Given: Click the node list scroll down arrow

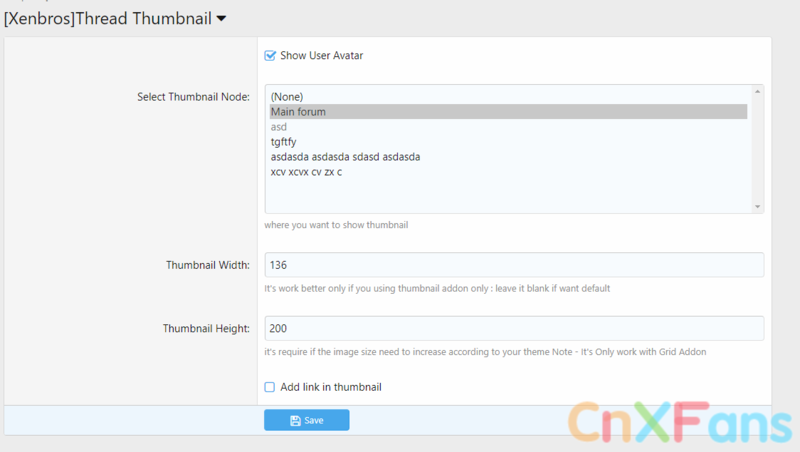Looking at the screenshot, I should 758,206.
